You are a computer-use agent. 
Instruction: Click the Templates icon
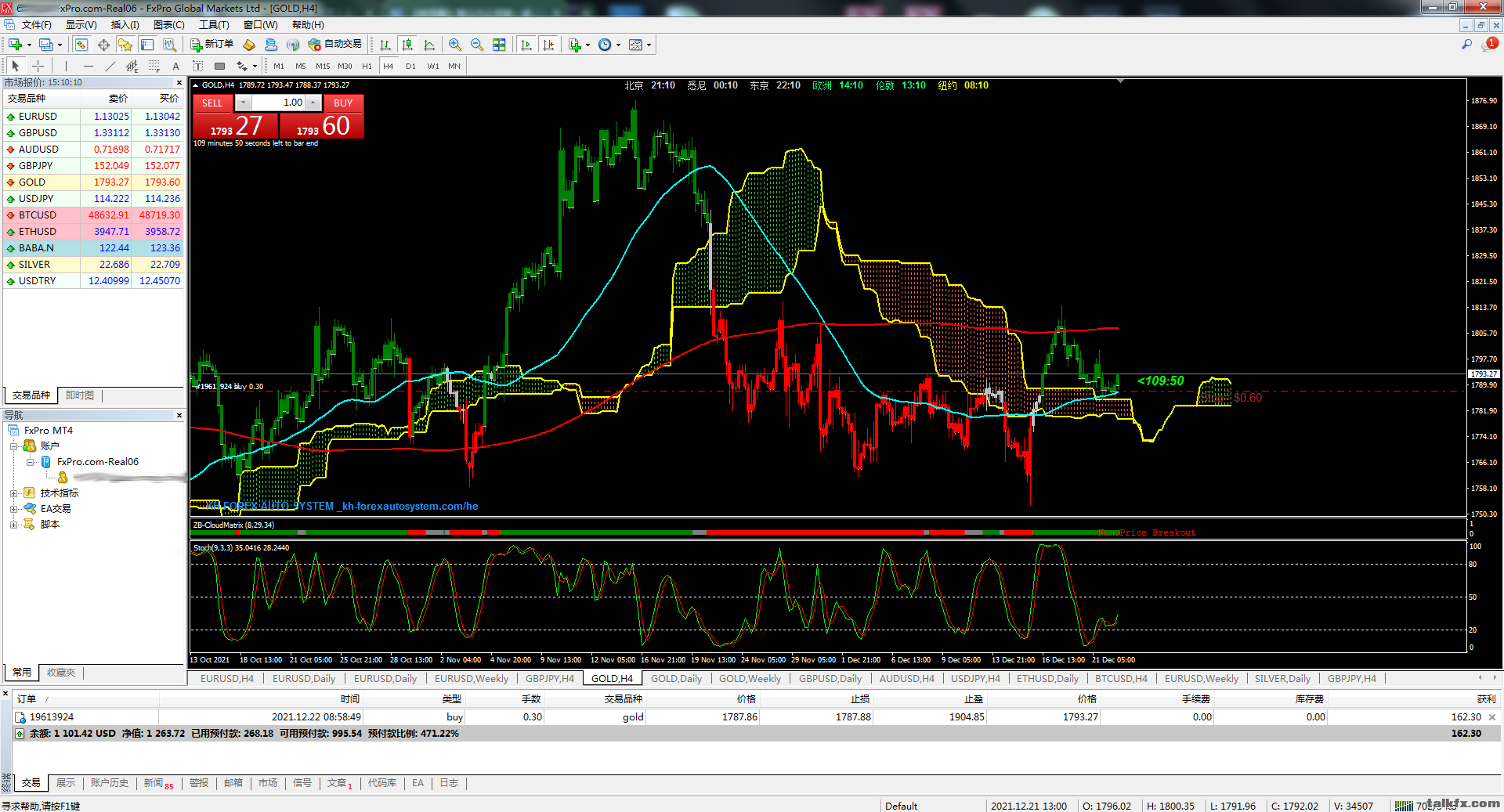(x=635, y=45)
